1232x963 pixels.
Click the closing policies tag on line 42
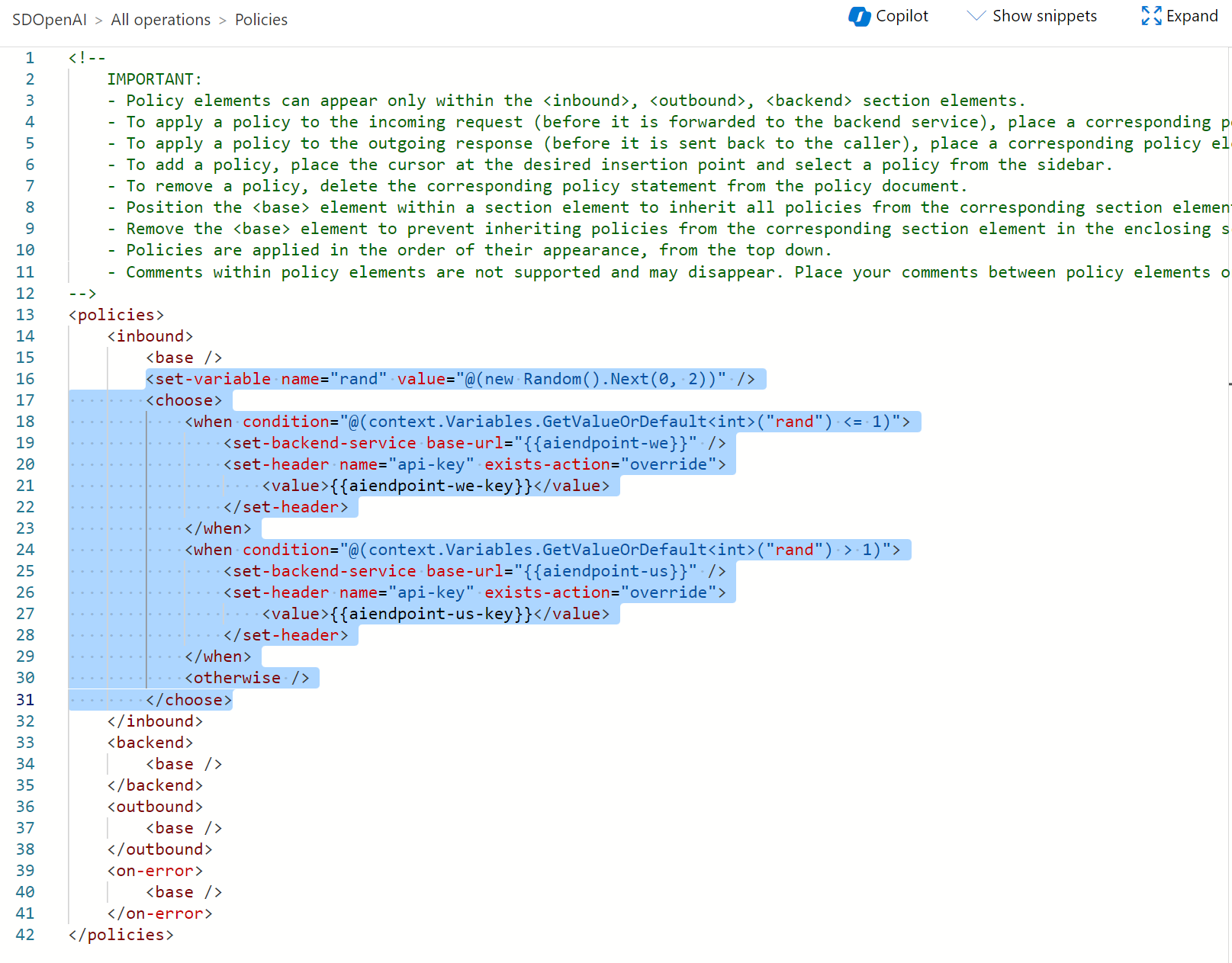121,935
